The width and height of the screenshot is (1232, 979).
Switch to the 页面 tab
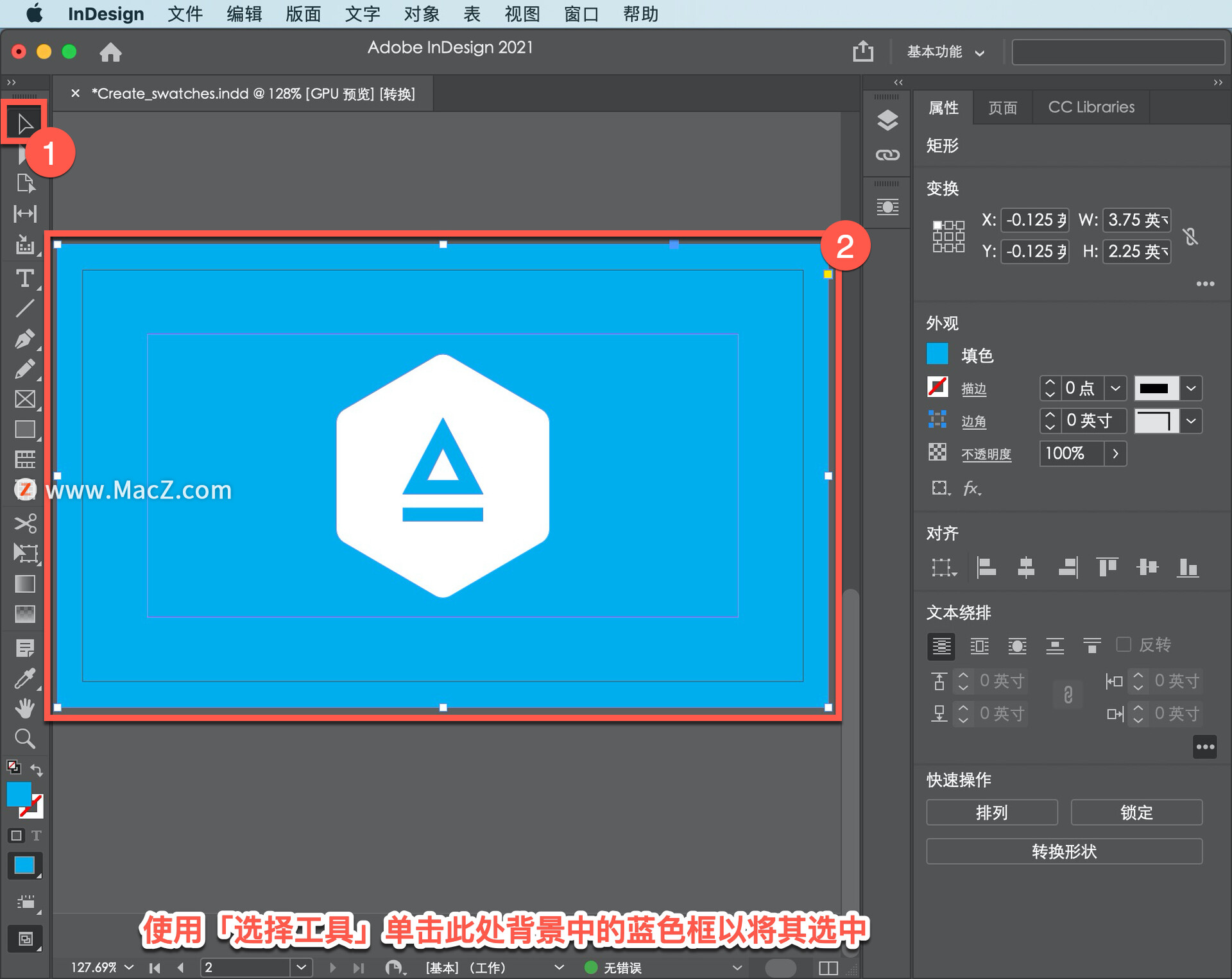click(x=1002, y=107)
